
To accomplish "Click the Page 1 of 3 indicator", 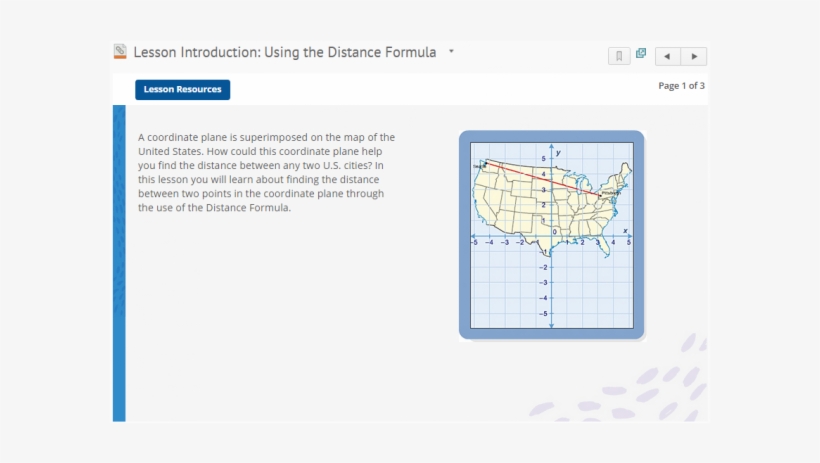I will click(681, 86).
